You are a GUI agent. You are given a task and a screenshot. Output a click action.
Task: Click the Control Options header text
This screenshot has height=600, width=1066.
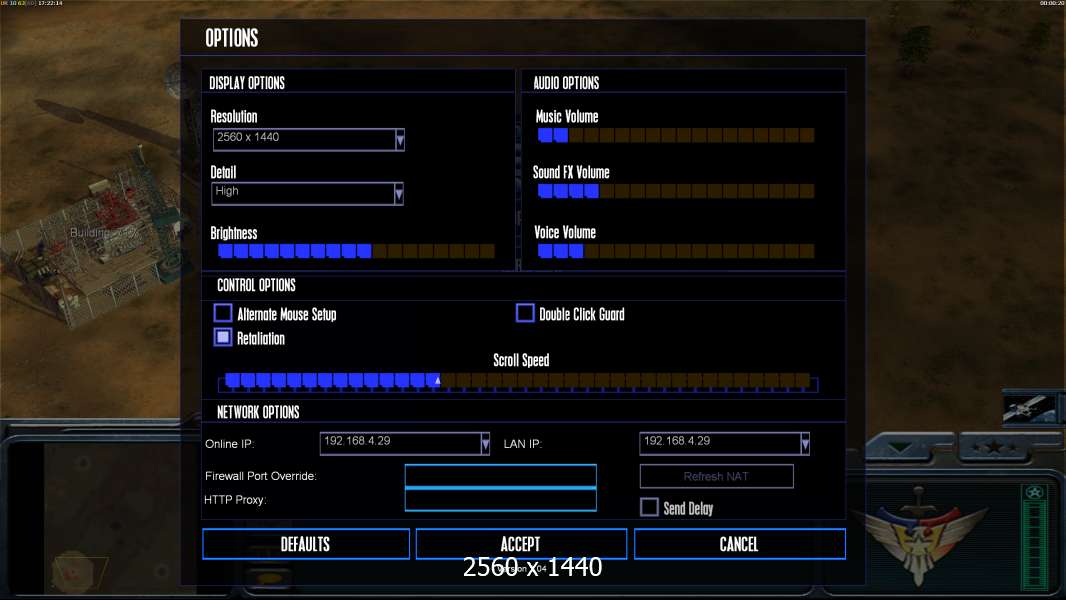click(x=256, y=285)
